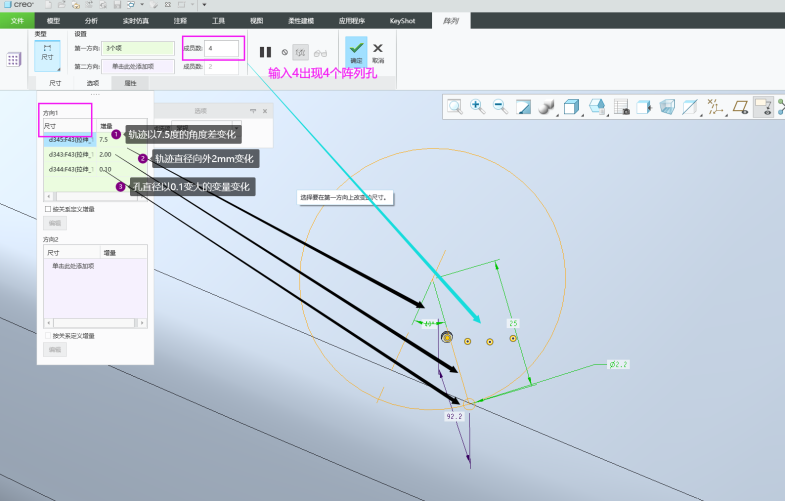Click the 第一方向 collector showing 3个项
This screenshot has width=785, height=501.
point(137,47)
